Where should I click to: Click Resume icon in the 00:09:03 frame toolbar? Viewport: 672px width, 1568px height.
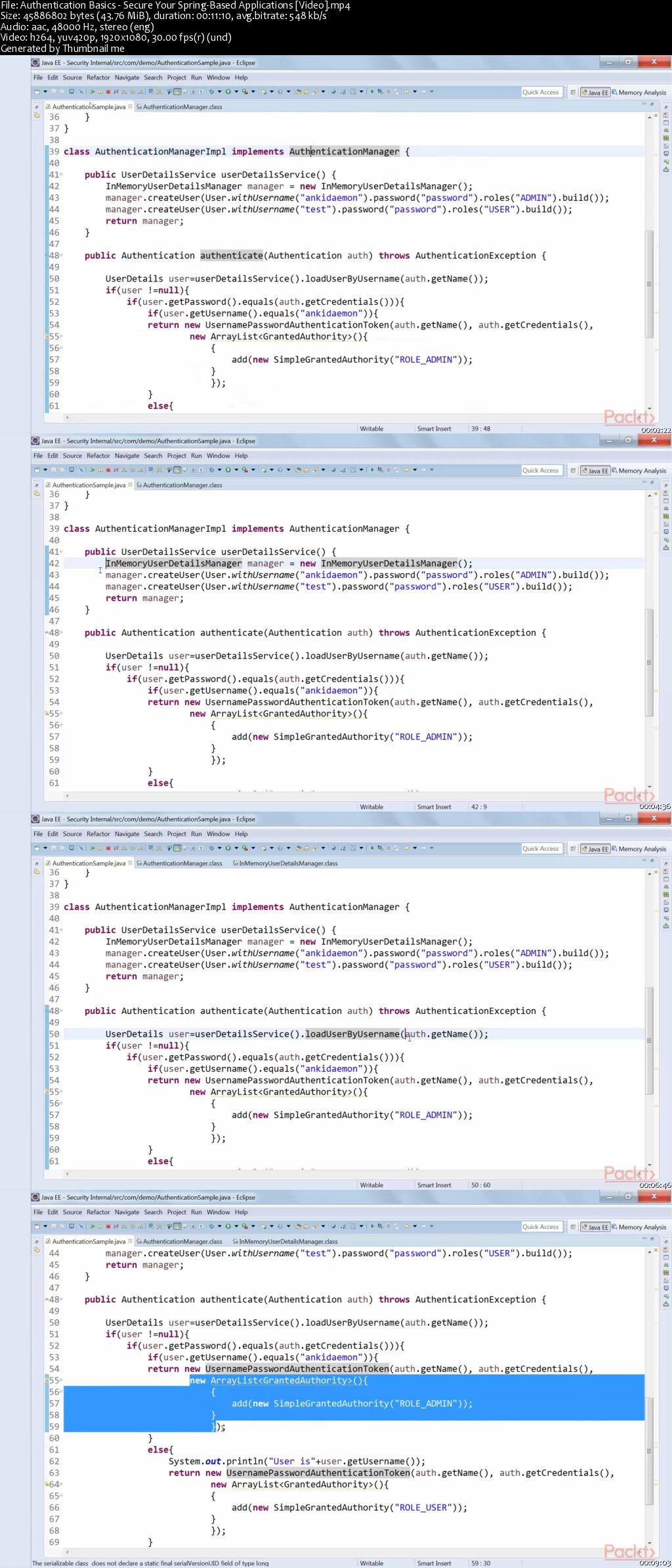tap(92, 1227)
